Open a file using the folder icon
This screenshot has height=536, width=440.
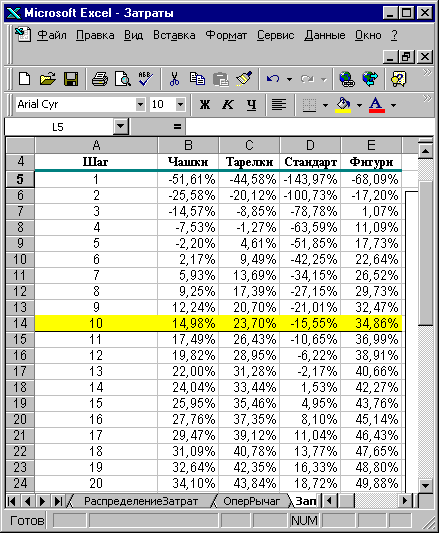click(48, 79)
